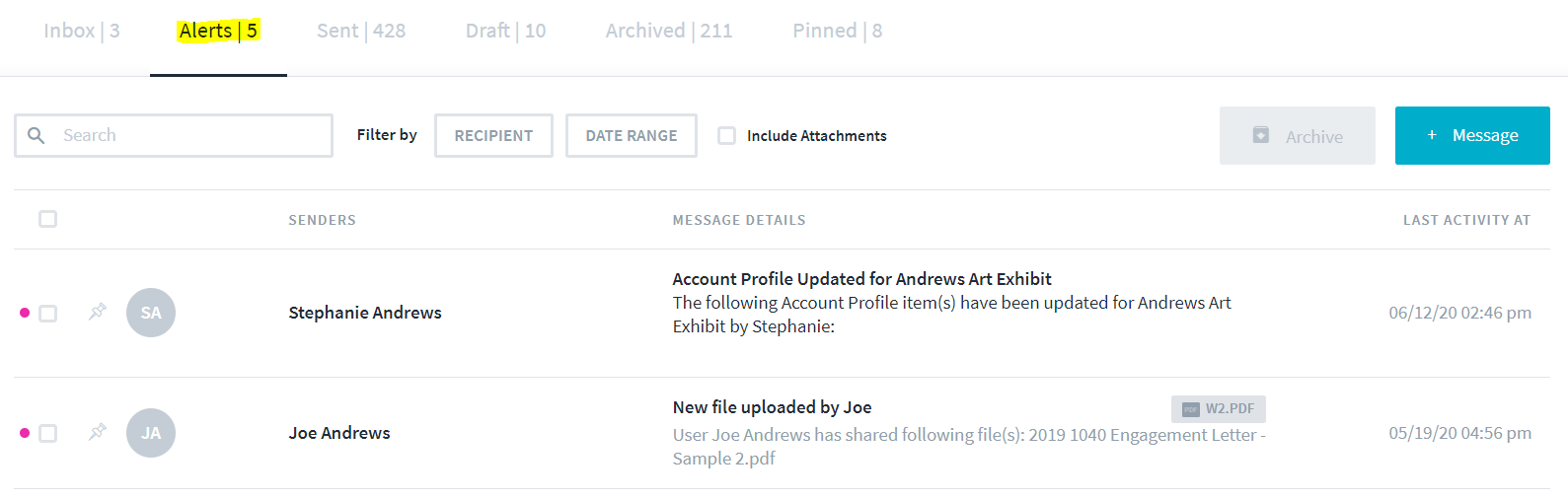Go to the Archived tab
The image size is (1568, 500).
669,32
